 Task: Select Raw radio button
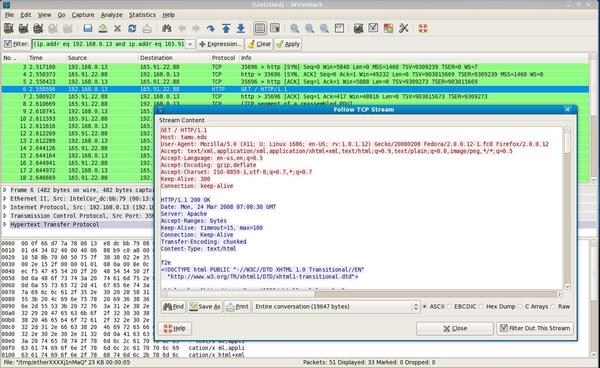[553, 307]
